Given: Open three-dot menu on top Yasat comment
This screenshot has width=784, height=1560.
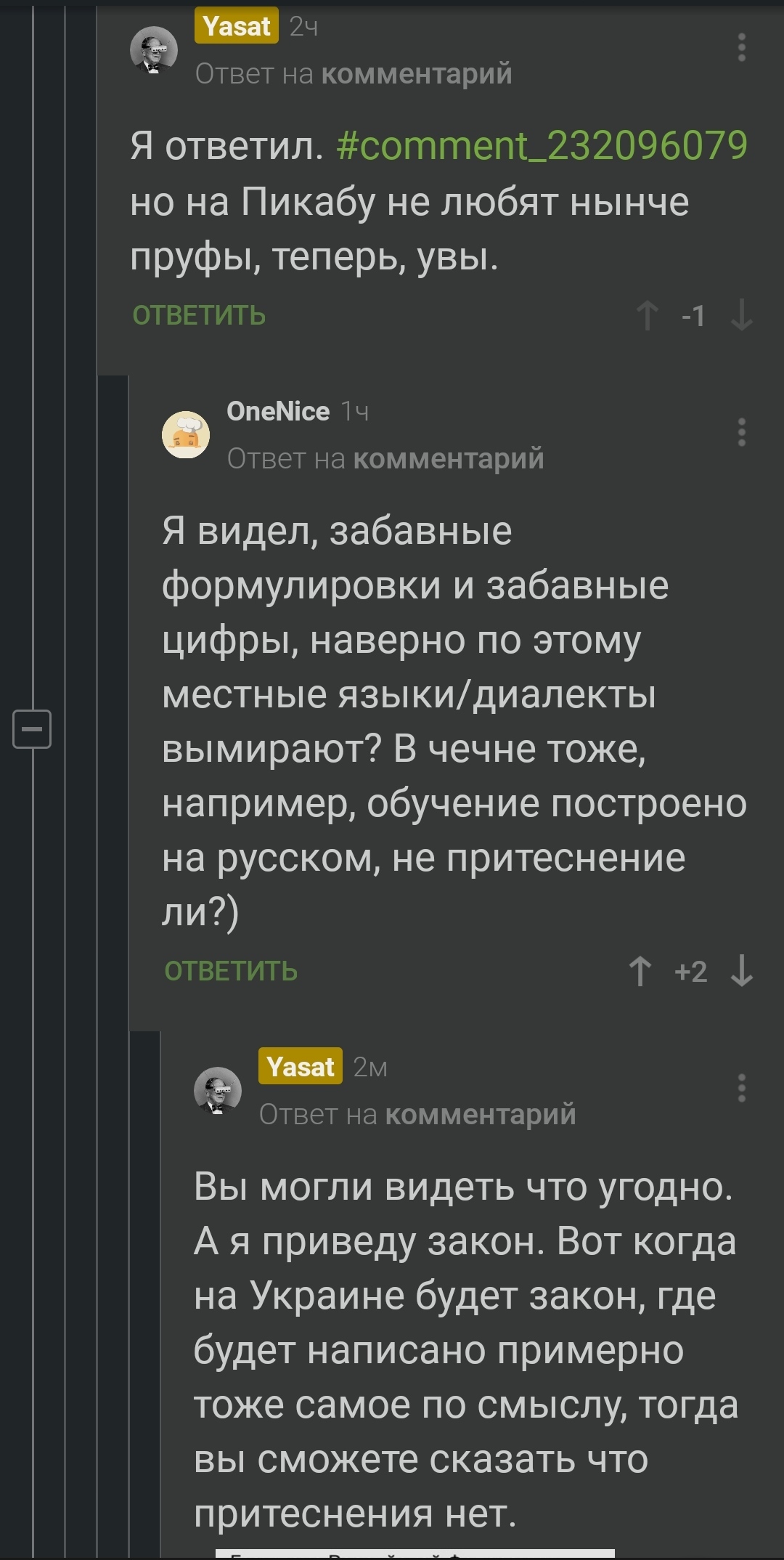Looking at the screenshot, I should click(x=741, y=48).
